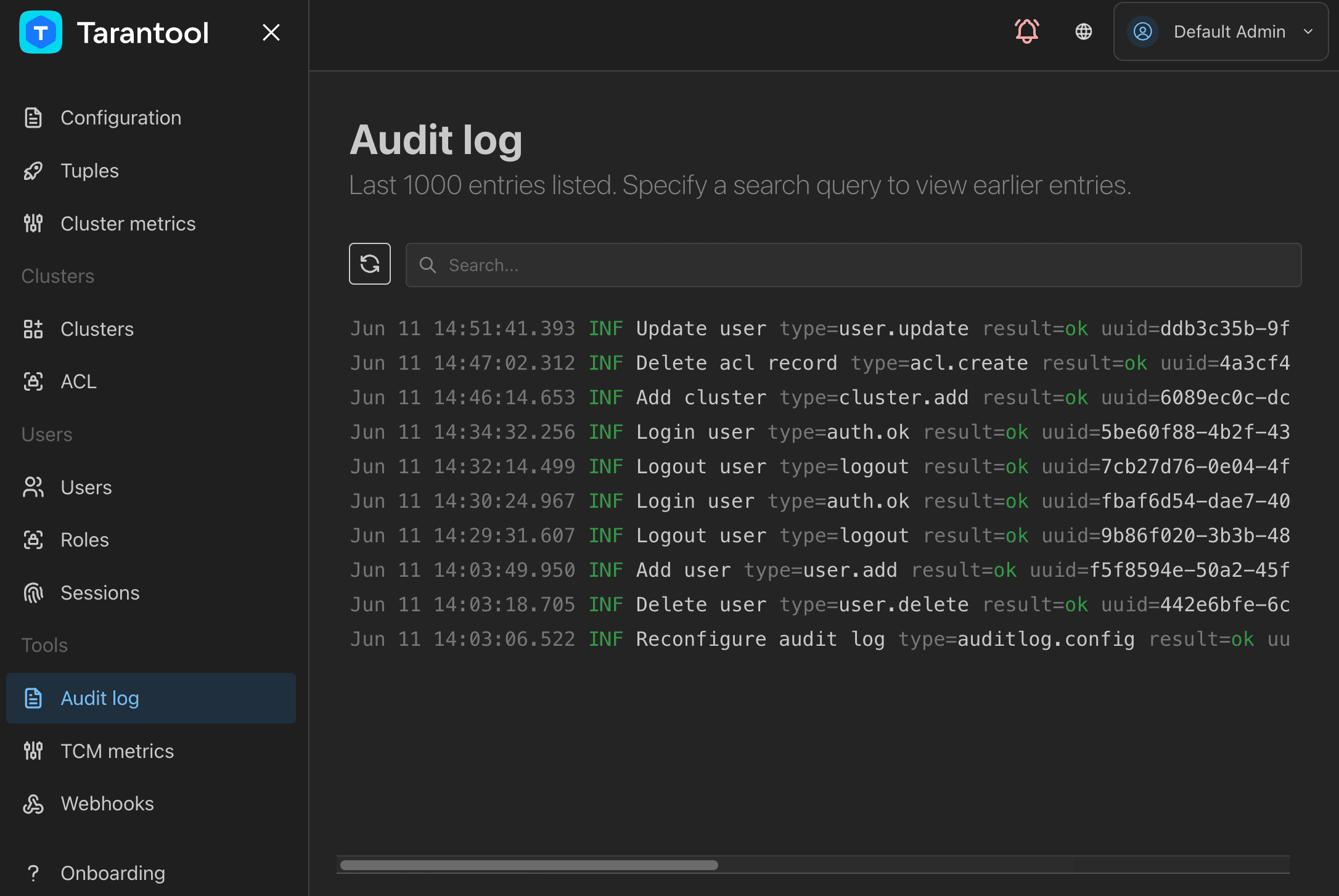Screen dimensions: 1339x896
Task: Select the Audit log menu item
Action: tap(151, 698)
